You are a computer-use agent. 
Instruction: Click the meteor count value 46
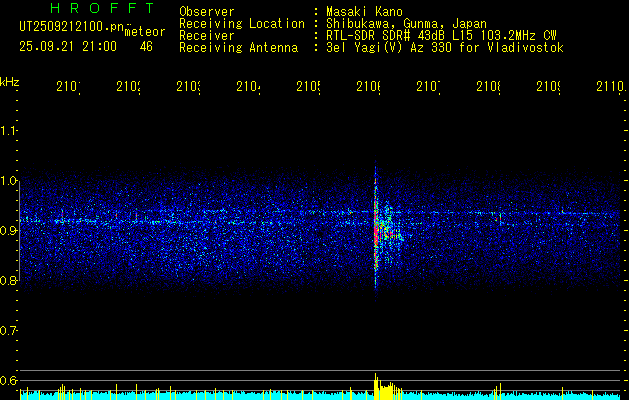(146, 47)
